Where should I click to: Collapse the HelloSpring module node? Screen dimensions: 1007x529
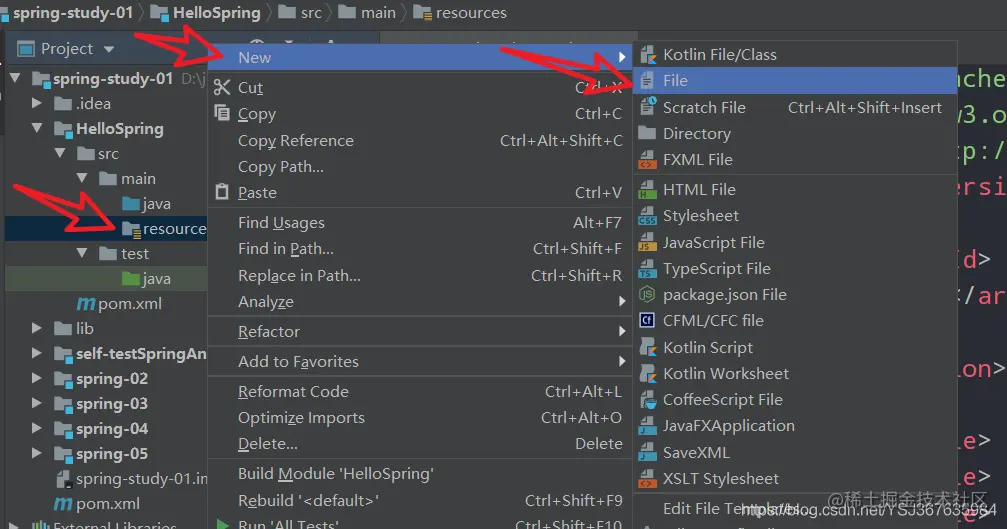pos(37,128)
